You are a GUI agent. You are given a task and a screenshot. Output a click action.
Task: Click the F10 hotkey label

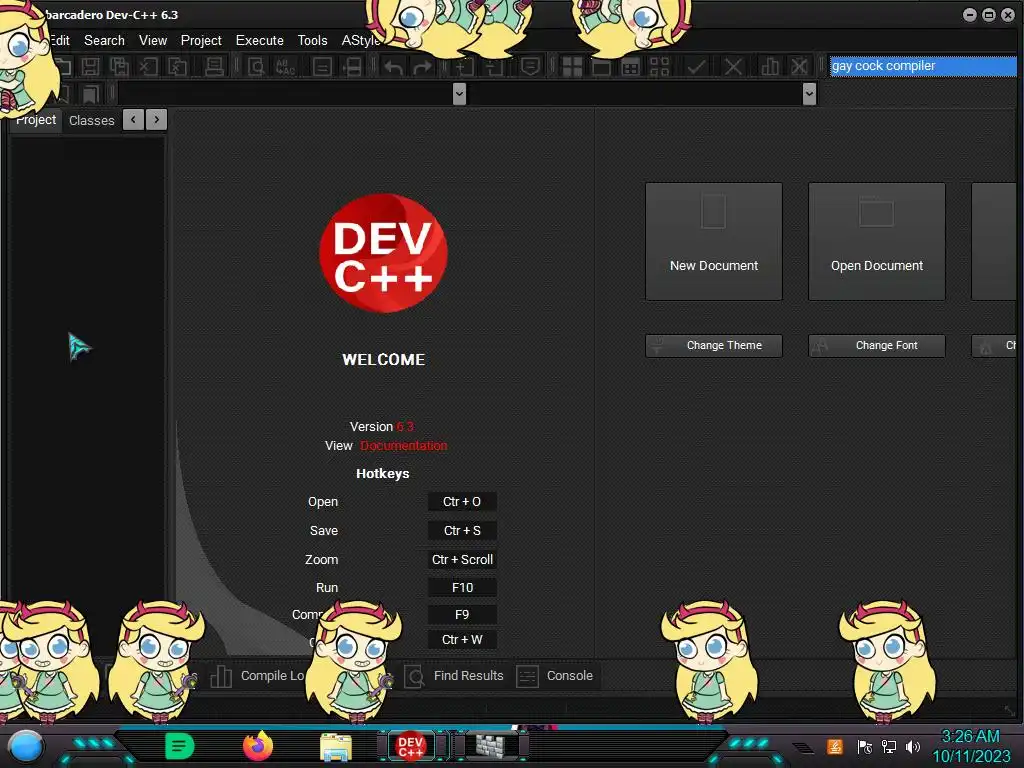click(462, 588)
